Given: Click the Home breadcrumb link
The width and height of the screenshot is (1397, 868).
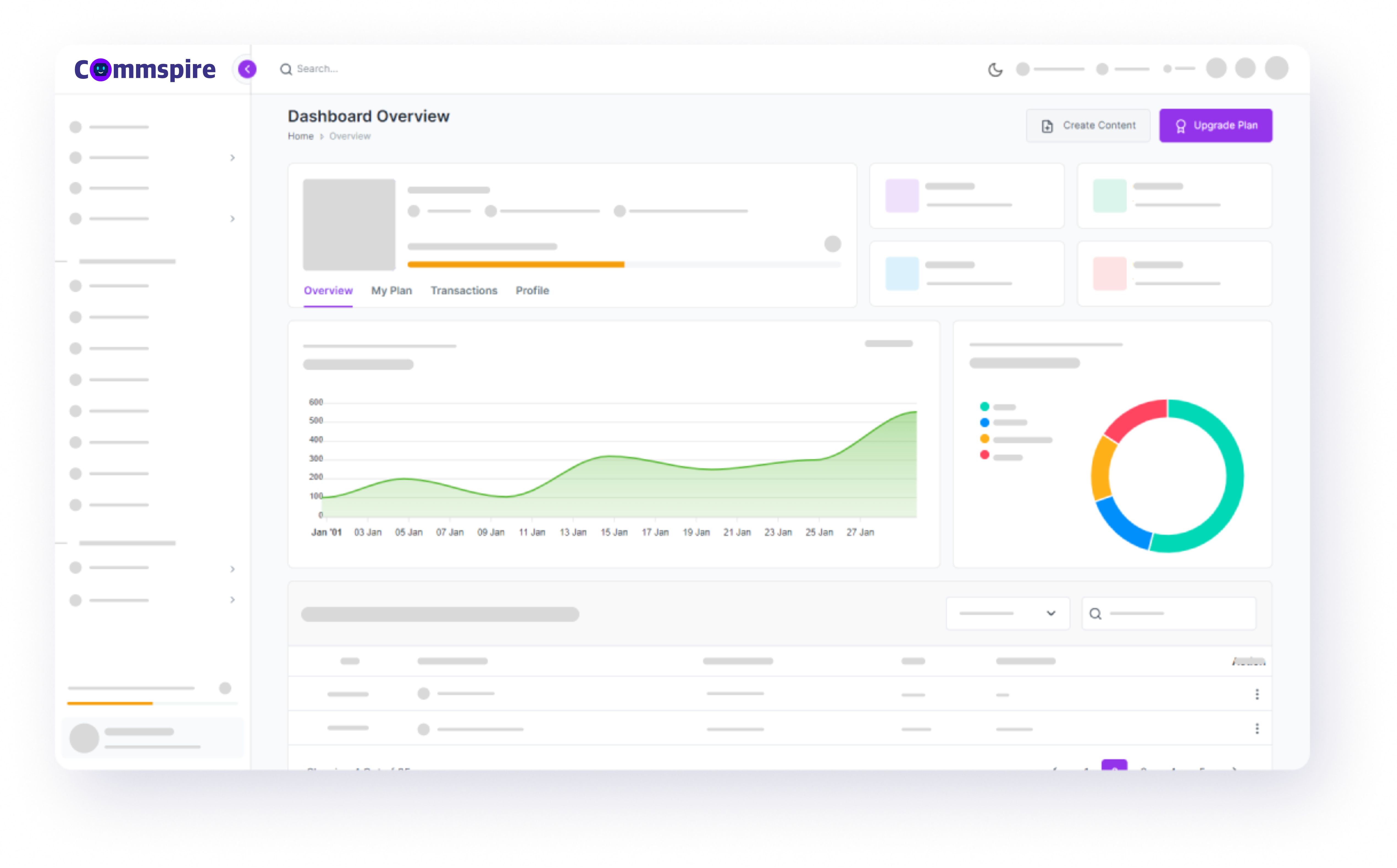Looking at the screenshot, I should (300, 136).
